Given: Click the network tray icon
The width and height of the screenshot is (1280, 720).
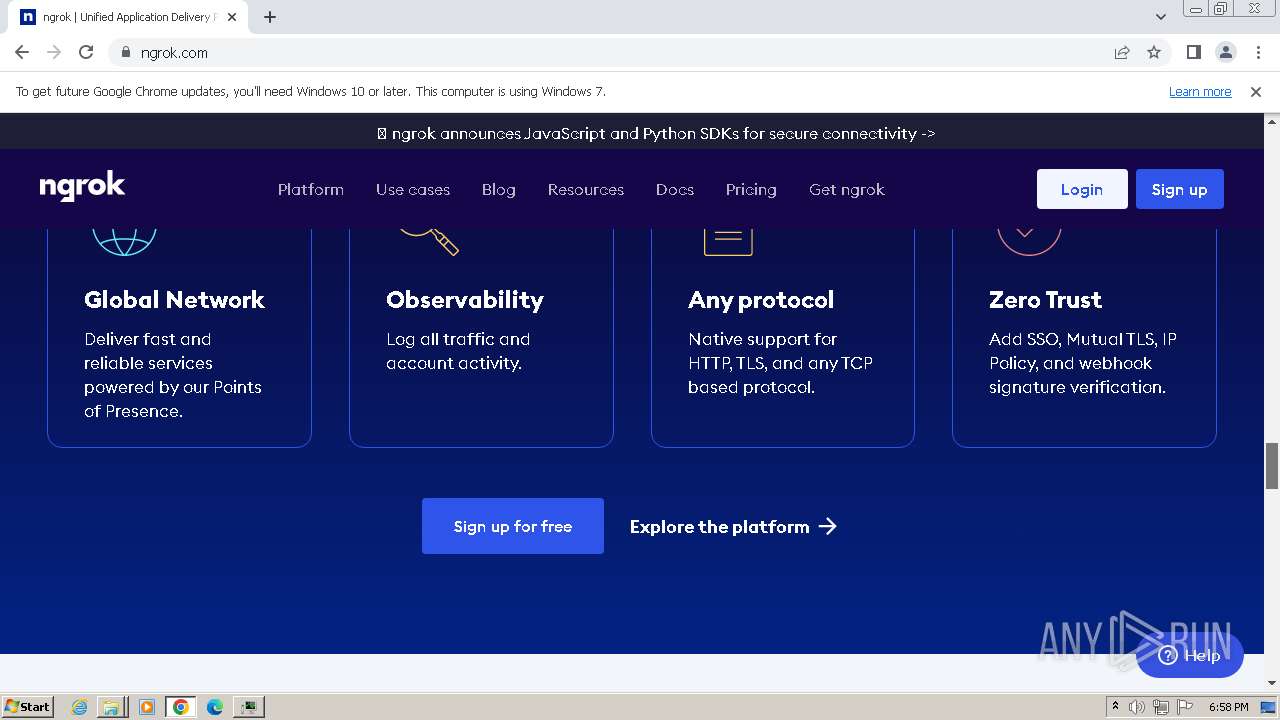Looking at the screenshot, I should pyautogui.click(x=1160, y=707).
